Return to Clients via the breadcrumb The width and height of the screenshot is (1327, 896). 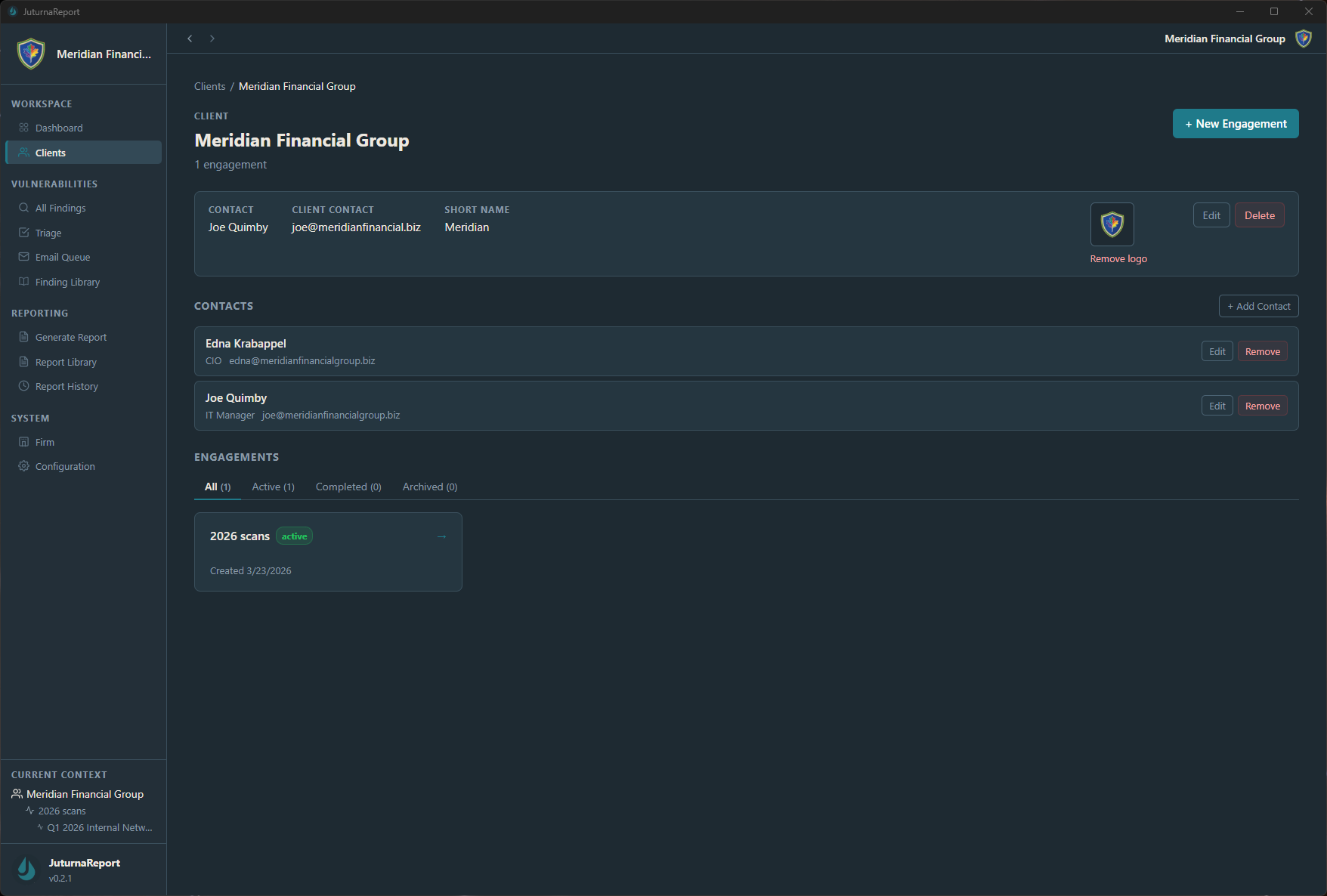(x=209, y=86)
